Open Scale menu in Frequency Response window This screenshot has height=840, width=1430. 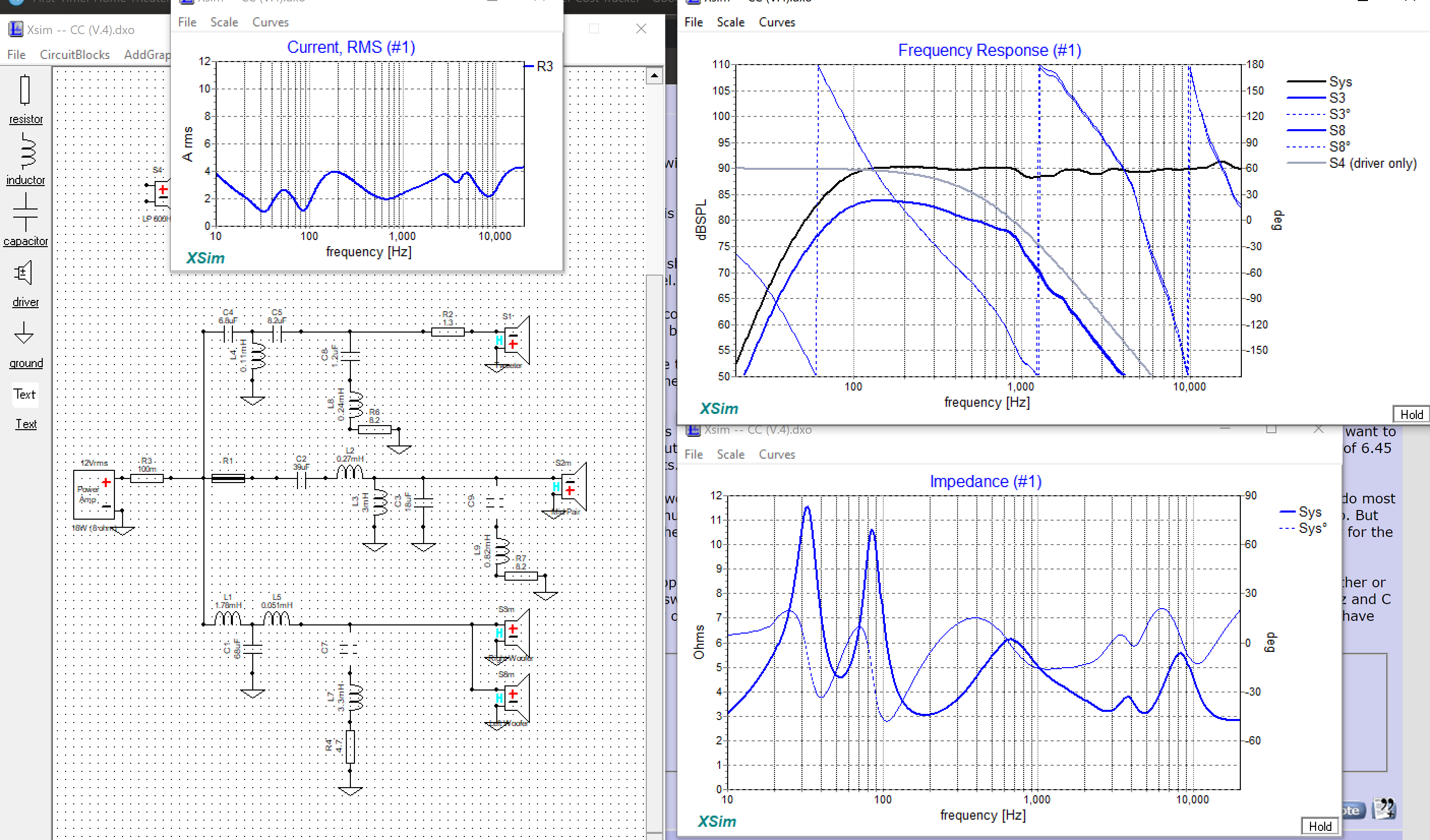click(x=730, y=22)
